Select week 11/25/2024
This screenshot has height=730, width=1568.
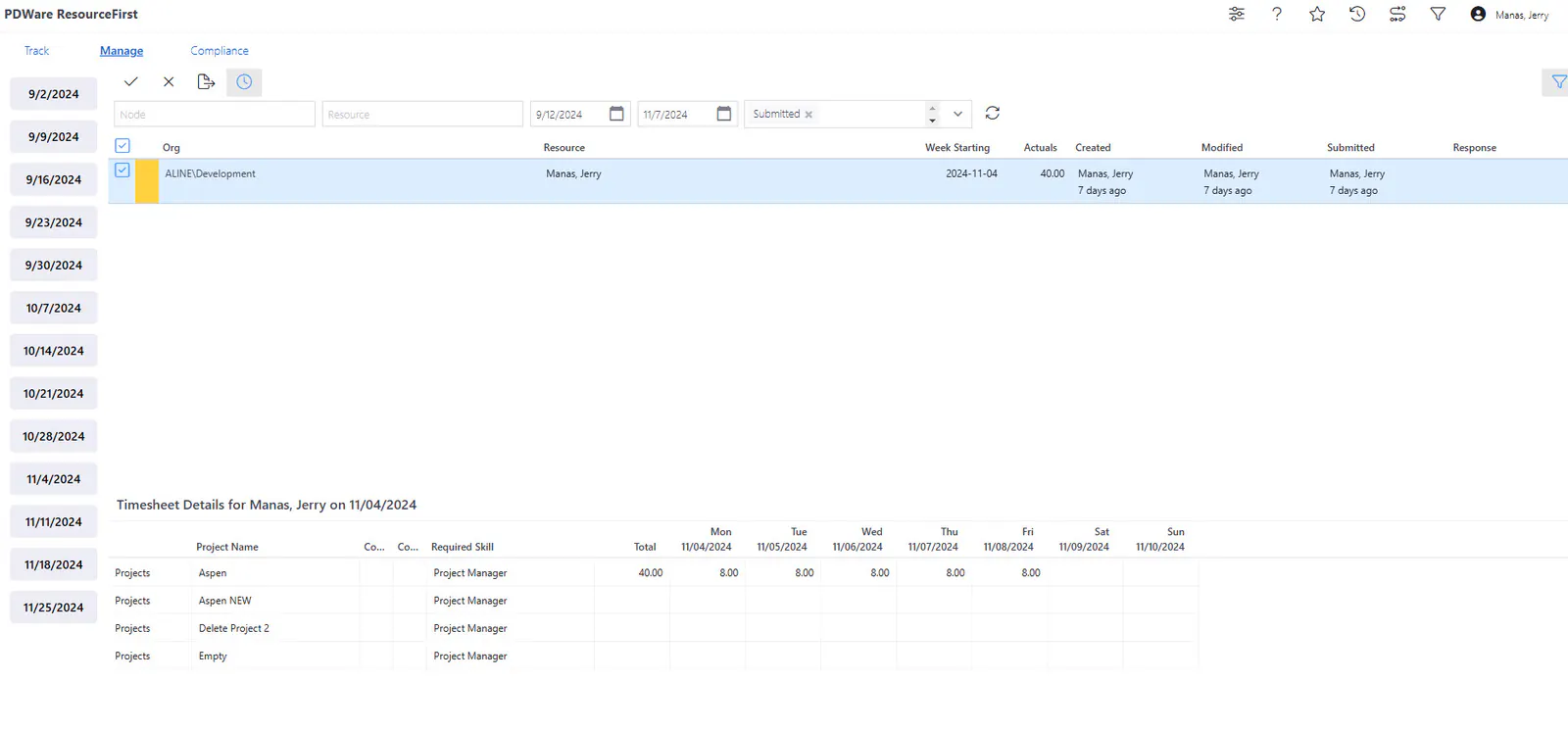(x=54, y=608)
